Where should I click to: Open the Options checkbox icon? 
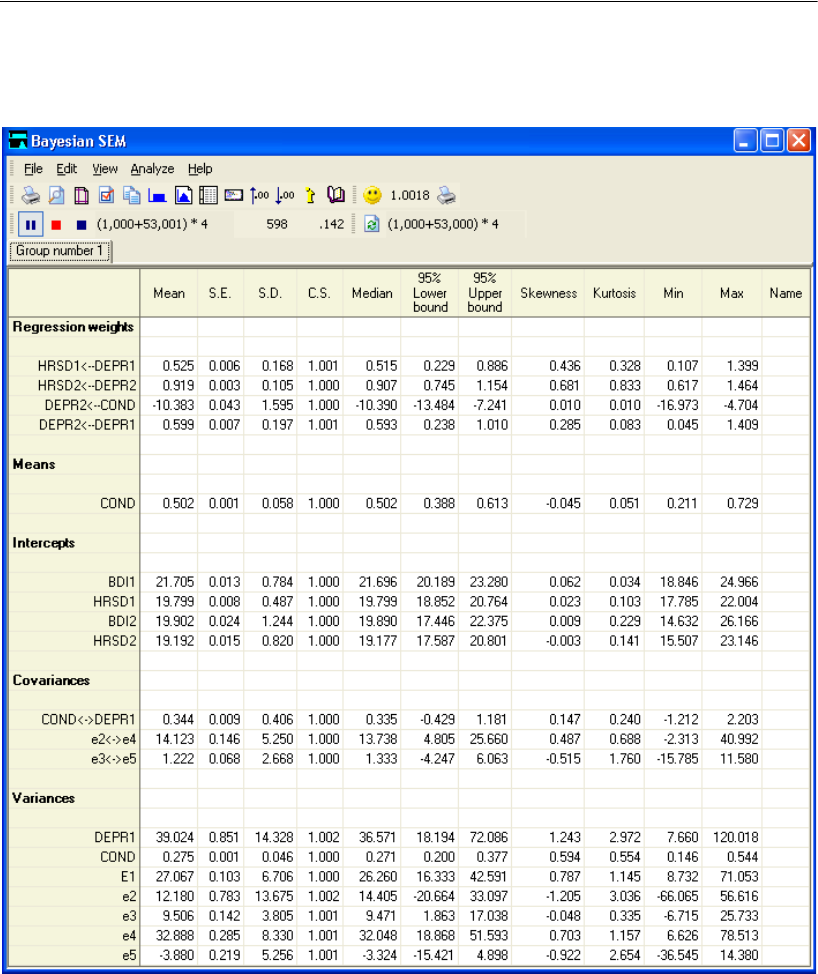(107, 196)
